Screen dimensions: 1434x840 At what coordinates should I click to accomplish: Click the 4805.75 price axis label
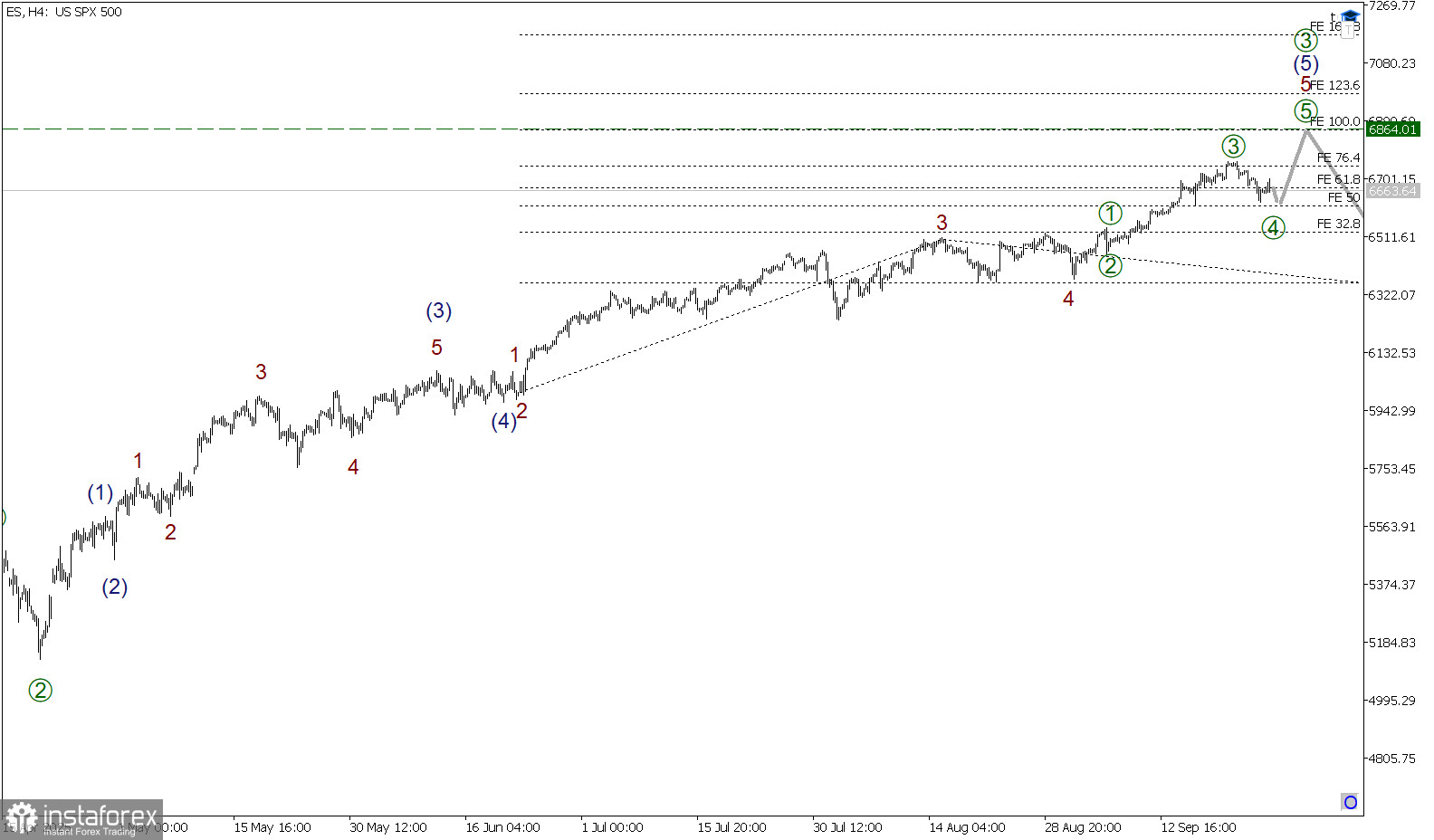(1391, 759)
